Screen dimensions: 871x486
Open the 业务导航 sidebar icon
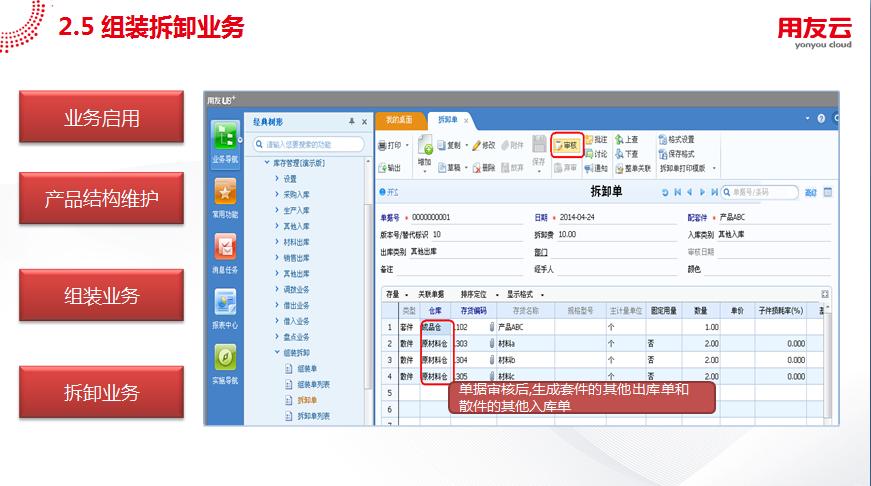coord(225,136)
